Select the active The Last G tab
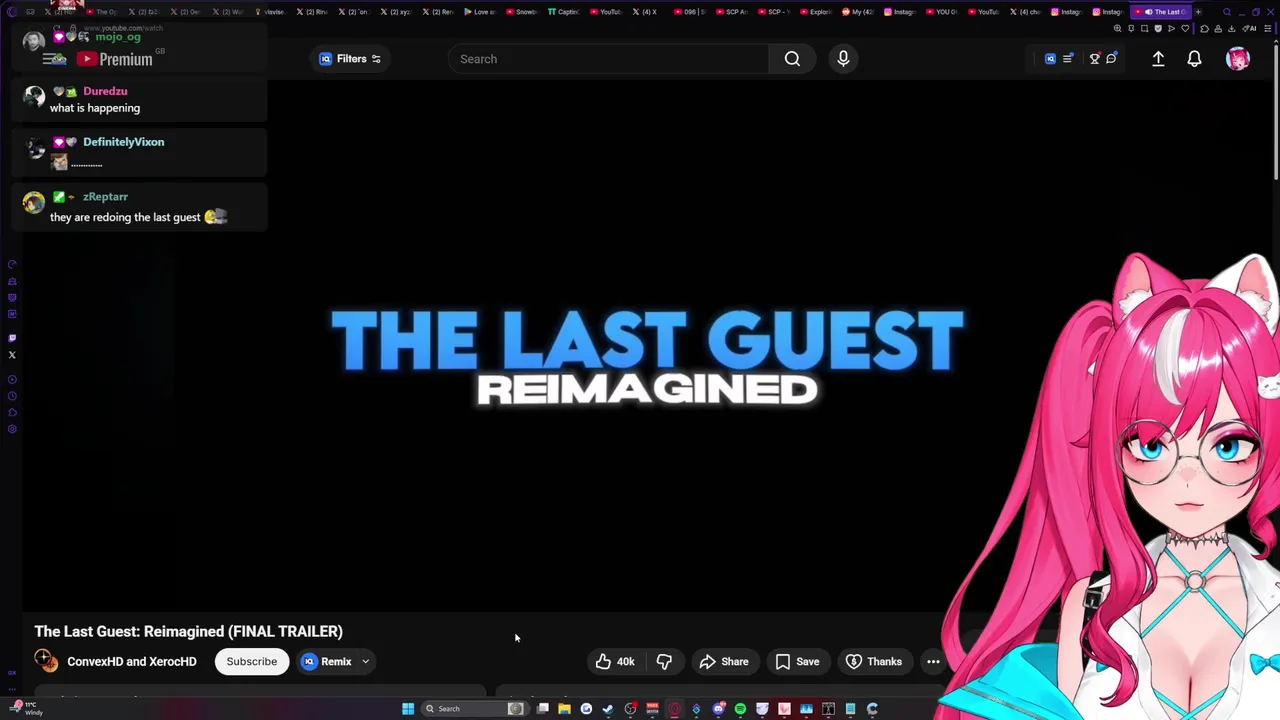The image size is (1280, 720). point(1162,12)
